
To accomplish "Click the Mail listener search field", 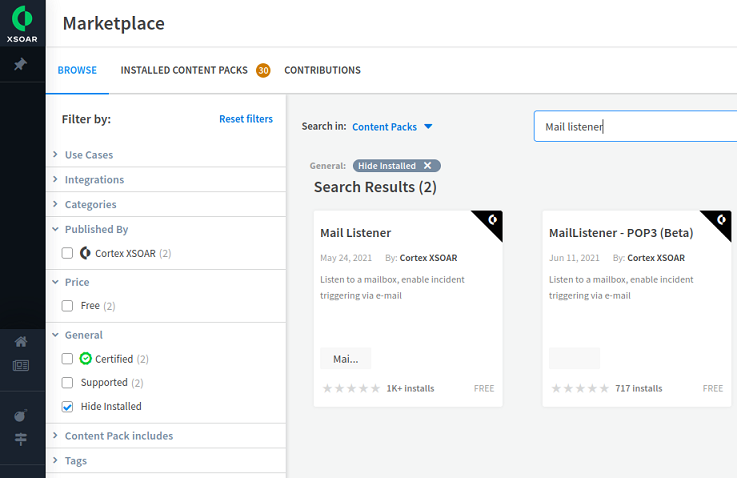I will tap(635, 127).
